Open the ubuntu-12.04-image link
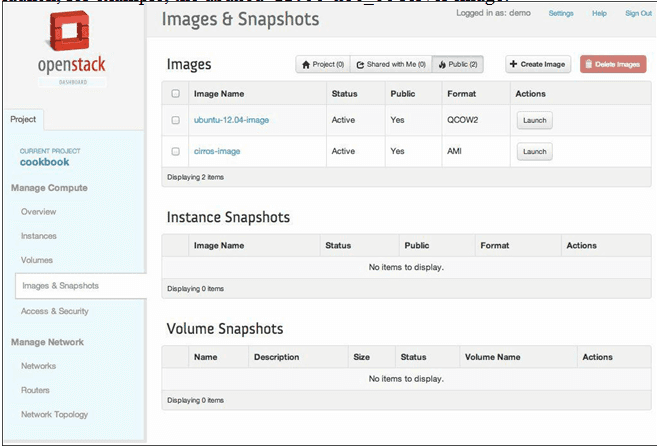657x448 pixels. 231,120
